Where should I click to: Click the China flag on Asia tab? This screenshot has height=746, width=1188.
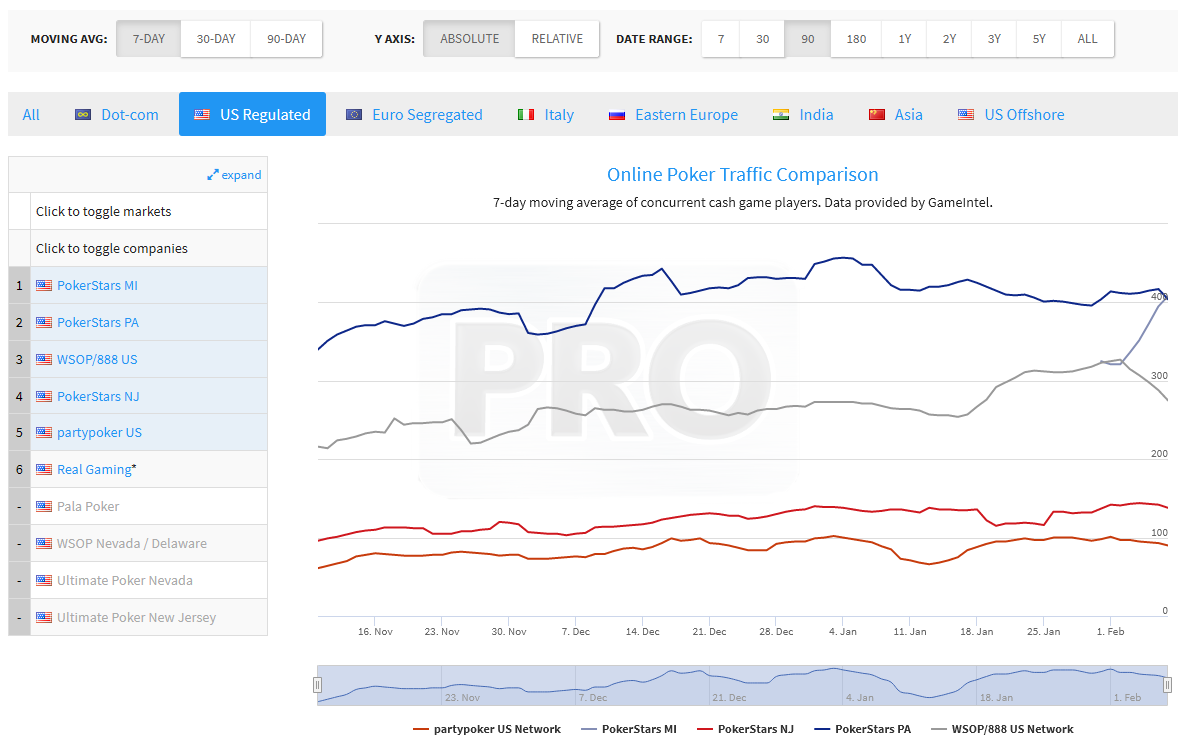click(x=877, y=114)
